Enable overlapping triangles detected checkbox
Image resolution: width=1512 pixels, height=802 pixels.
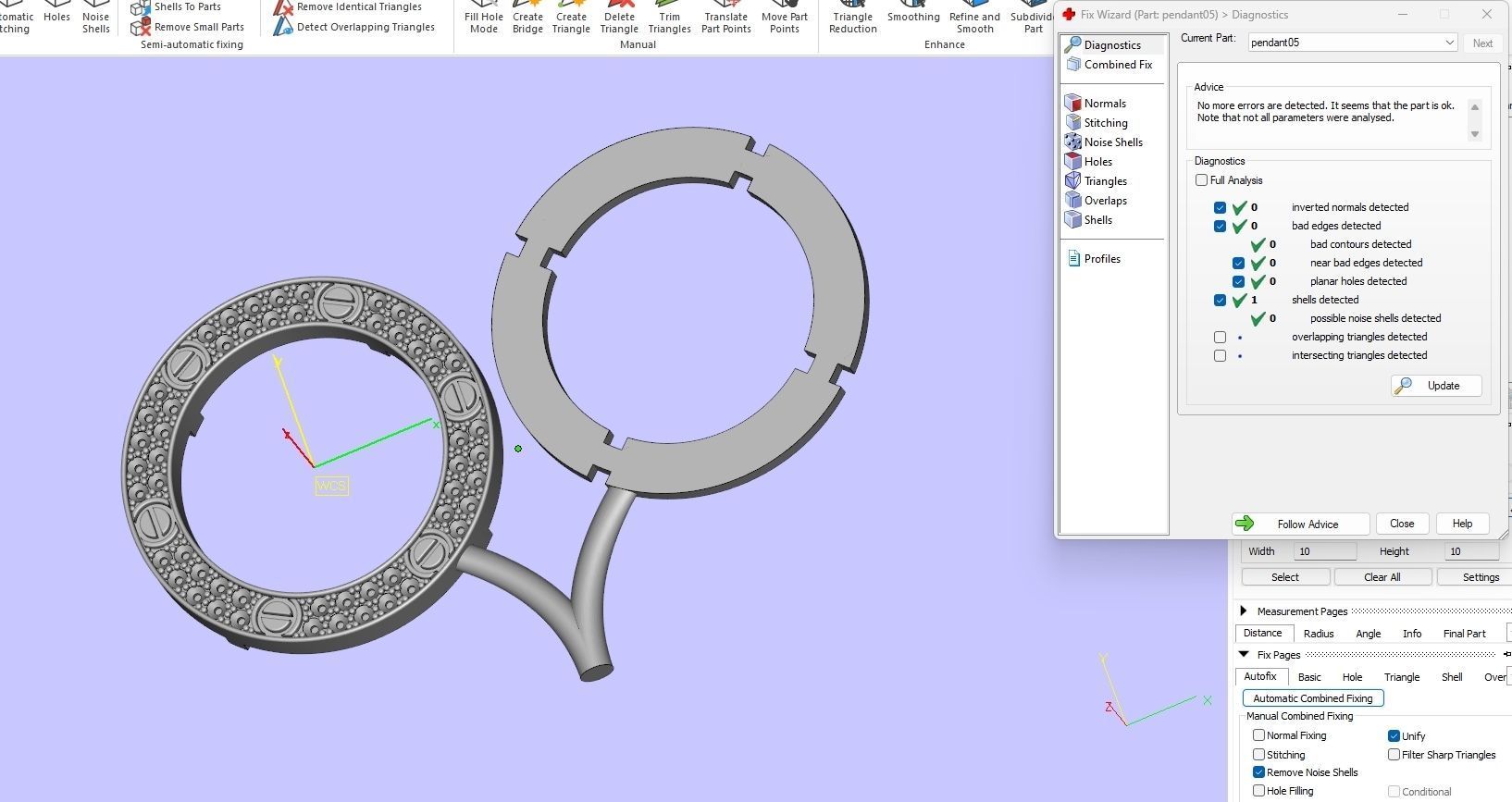pos(1220,337)
